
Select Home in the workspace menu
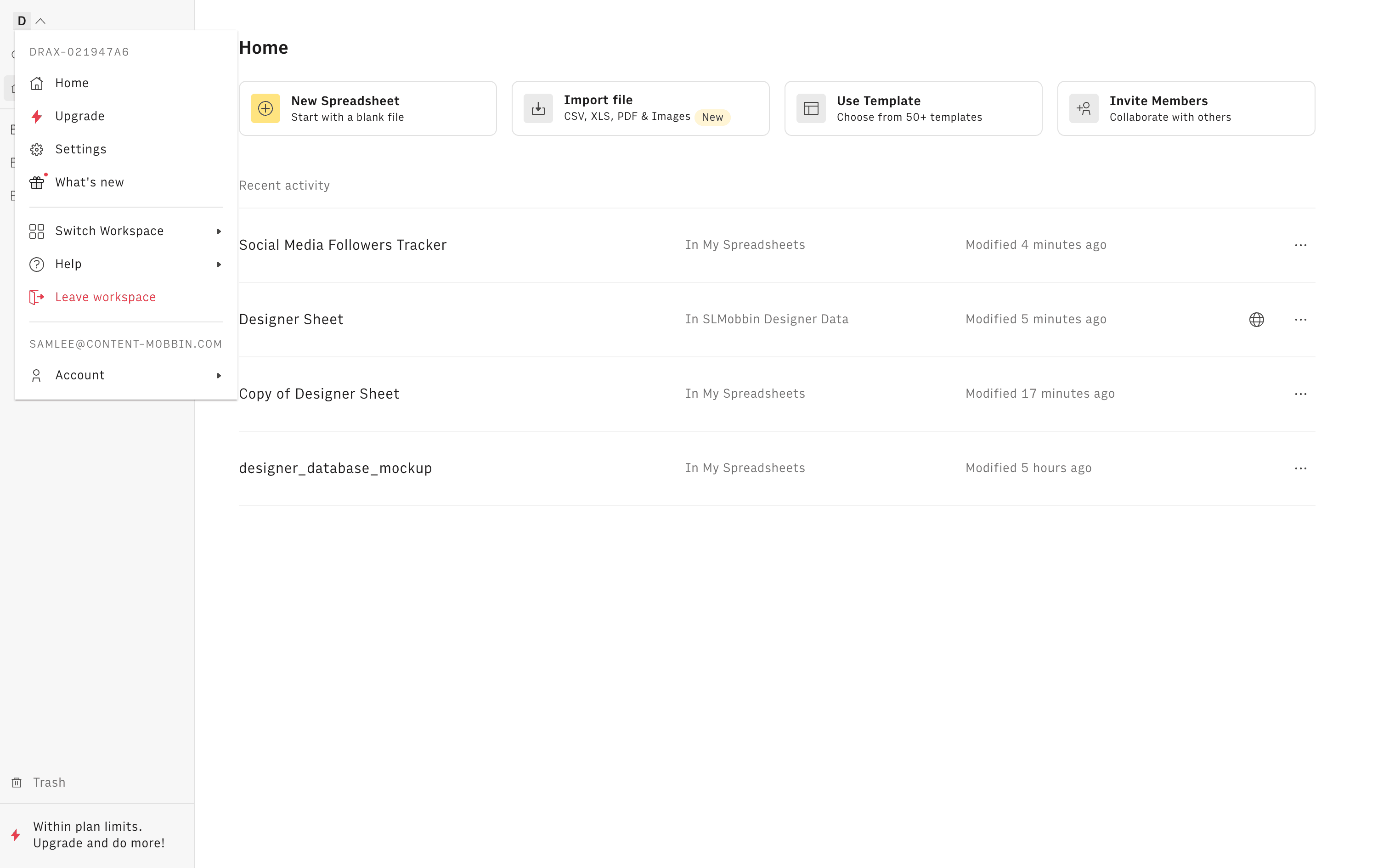coord(72,83)
